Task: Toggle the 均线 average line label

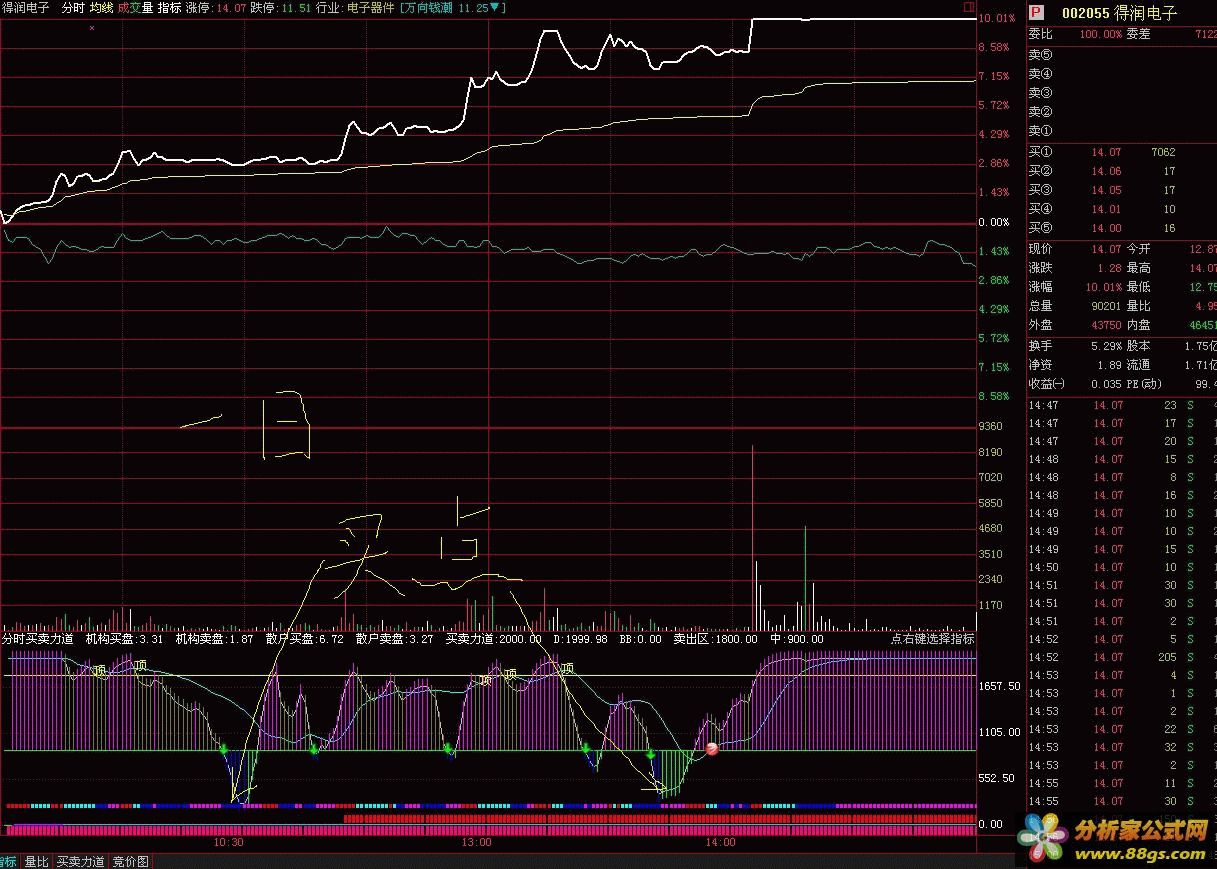Action: [x=101, y=7]
